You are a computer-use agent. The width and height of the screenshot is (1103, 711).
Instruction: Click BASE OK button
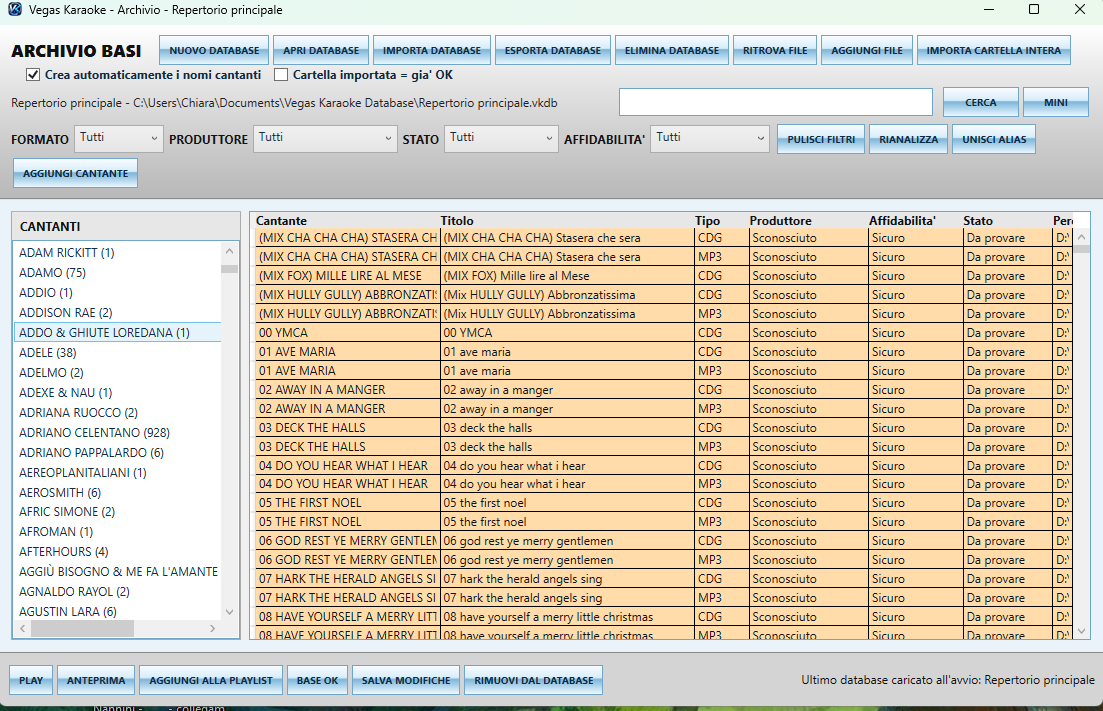click(x=317, y=680)
